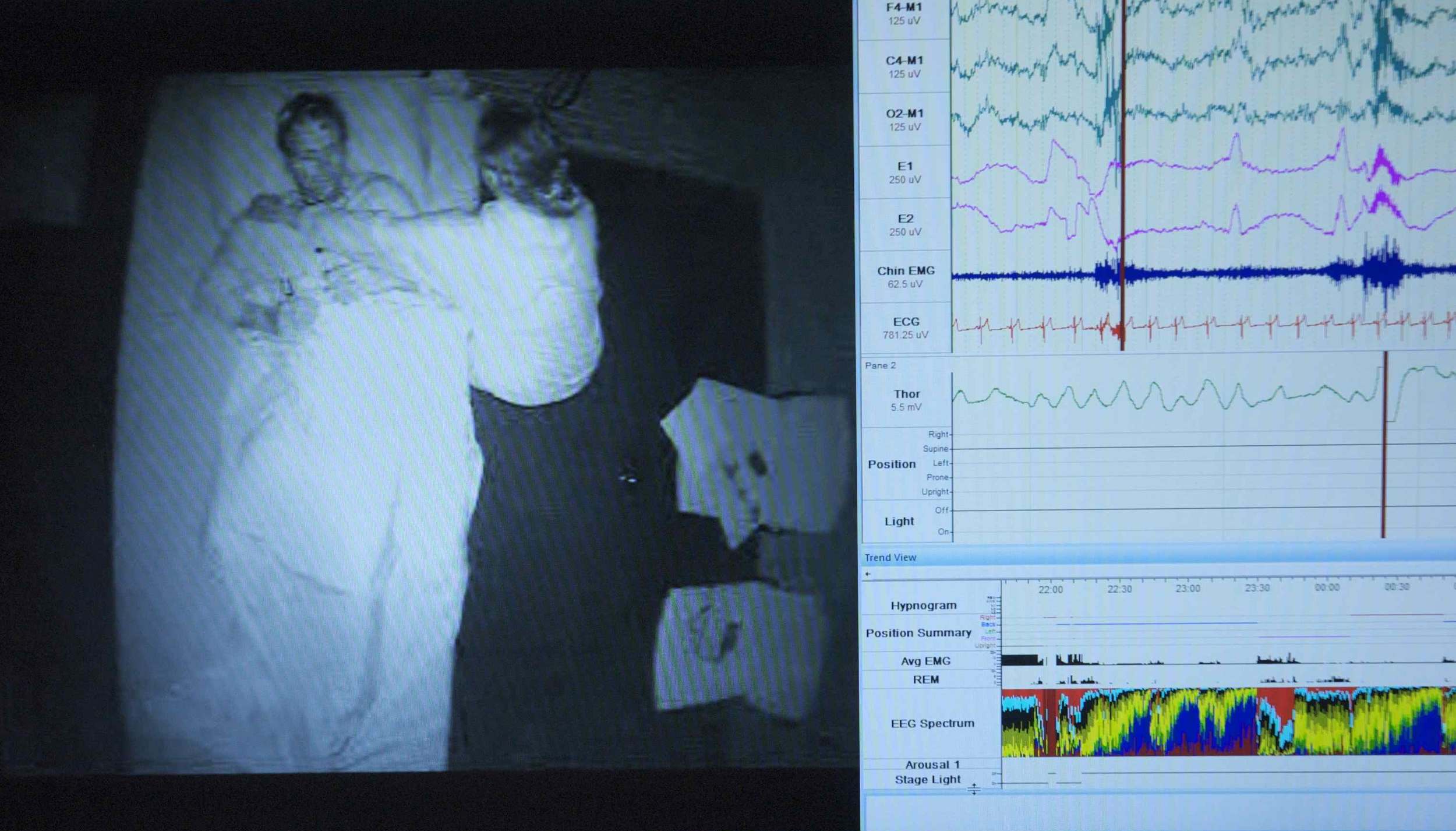
Task: Click the Light Off axis label
Action: tap(942, 510)
